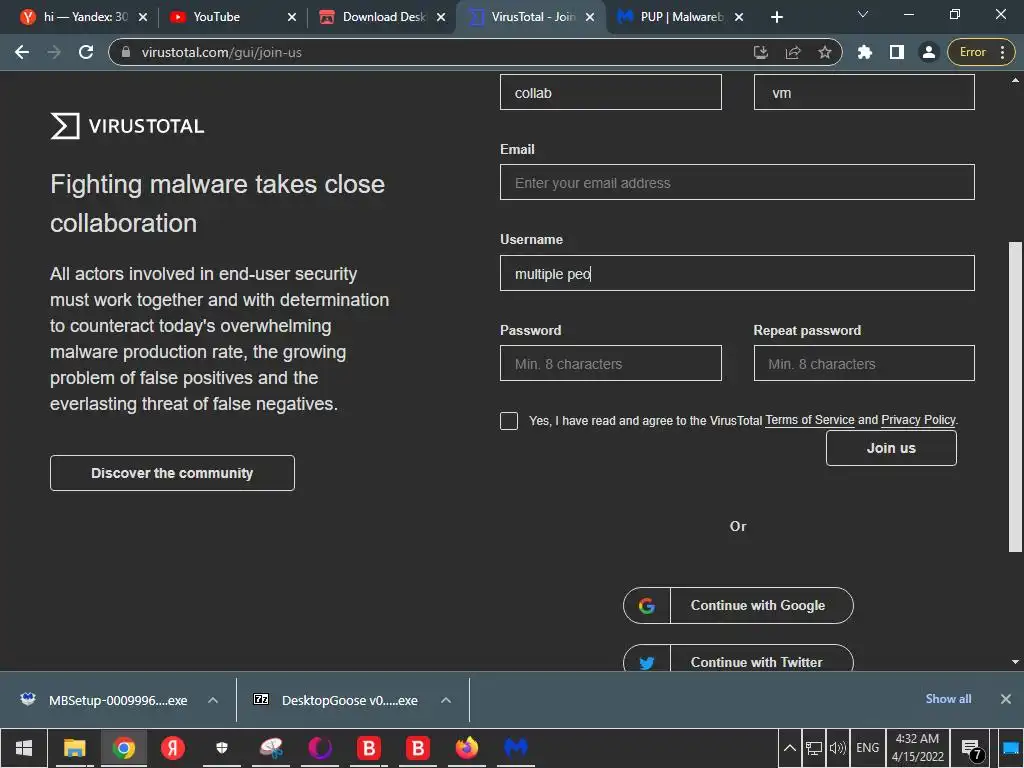1024x768 pixels.
Task: Switch to the Download Desktop tab
Action: click(376, 17)
